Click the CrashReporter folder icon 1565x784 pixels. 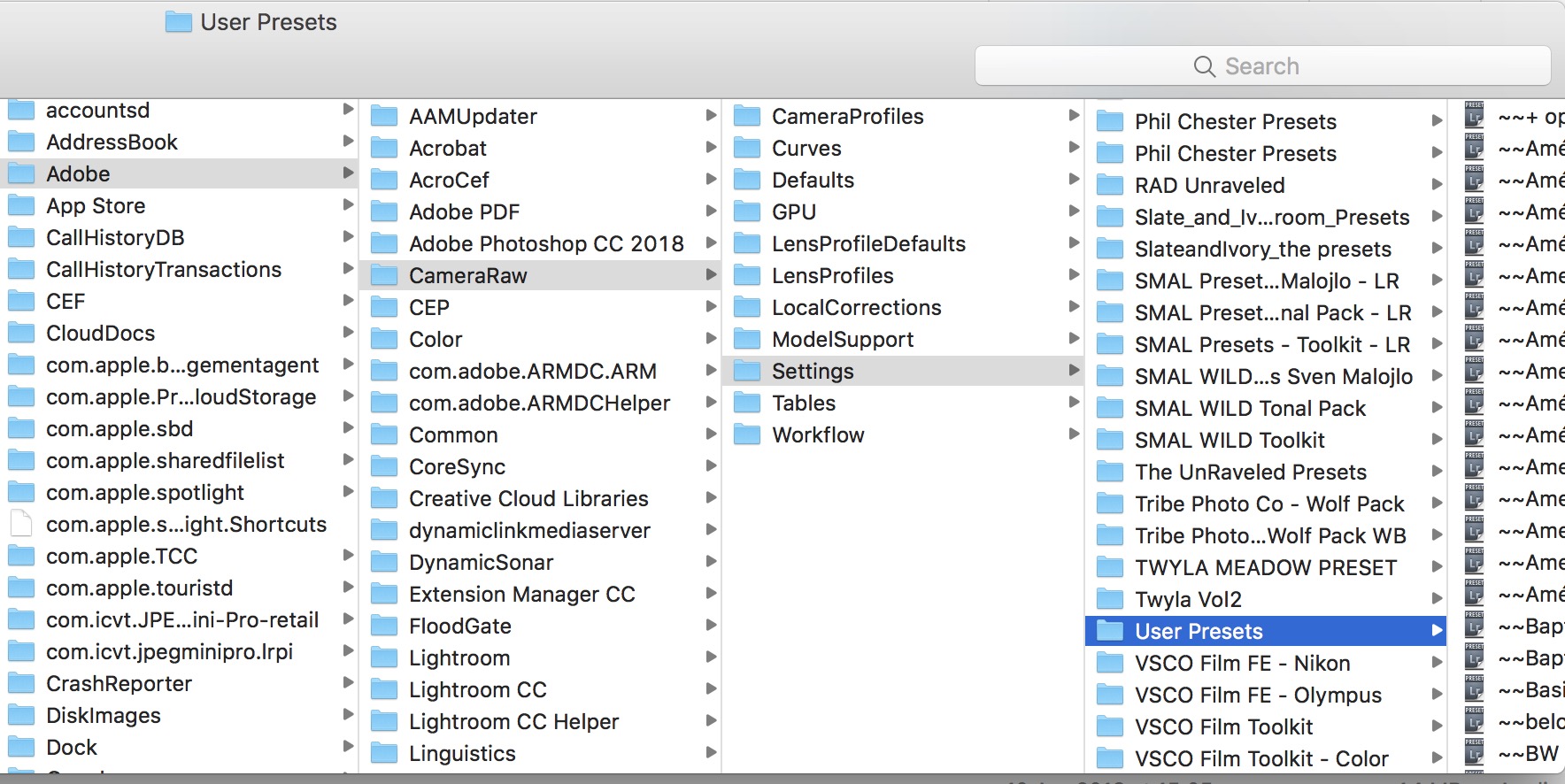[x=21, y=683]
